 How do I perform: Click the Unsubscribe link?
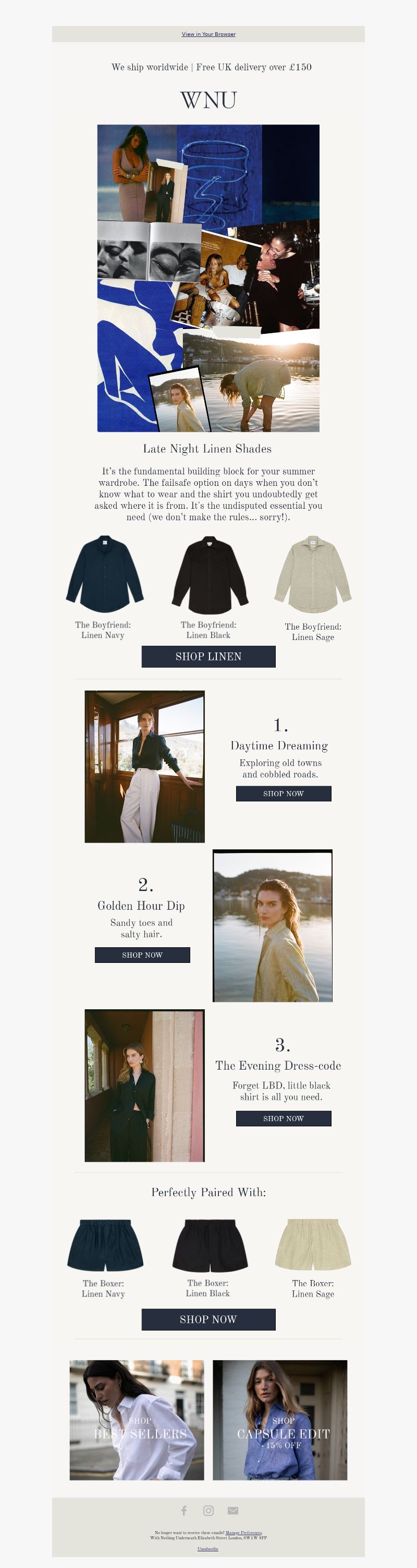pos(208,1549)
